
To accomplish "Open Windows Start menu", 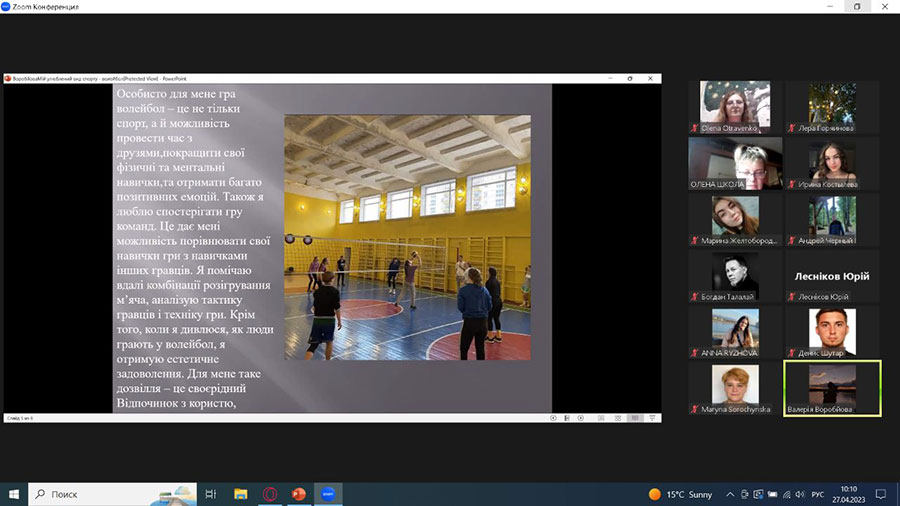I will tap(14, 494).
